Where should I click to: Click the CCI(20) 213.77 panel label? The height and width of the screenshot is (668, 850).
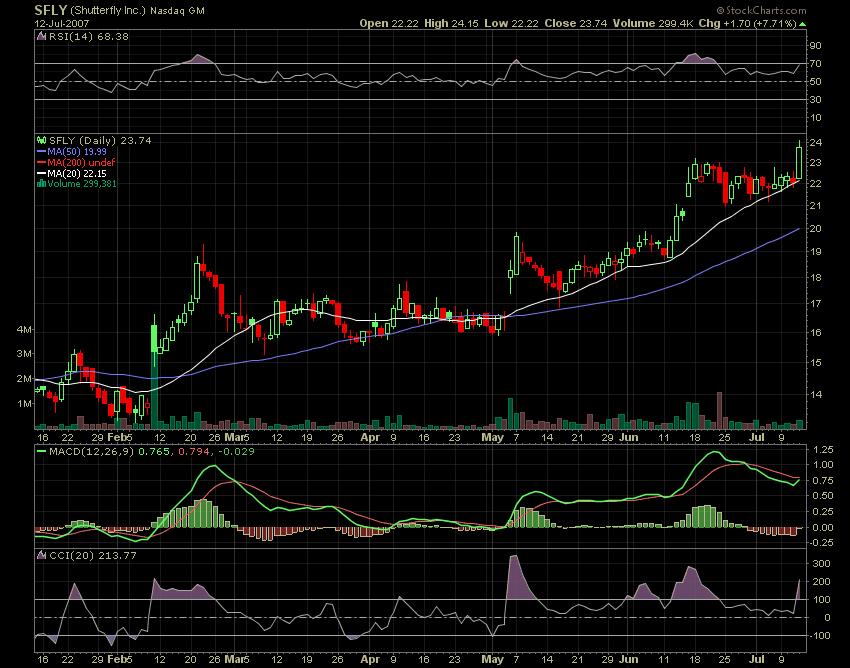[93, 556]
